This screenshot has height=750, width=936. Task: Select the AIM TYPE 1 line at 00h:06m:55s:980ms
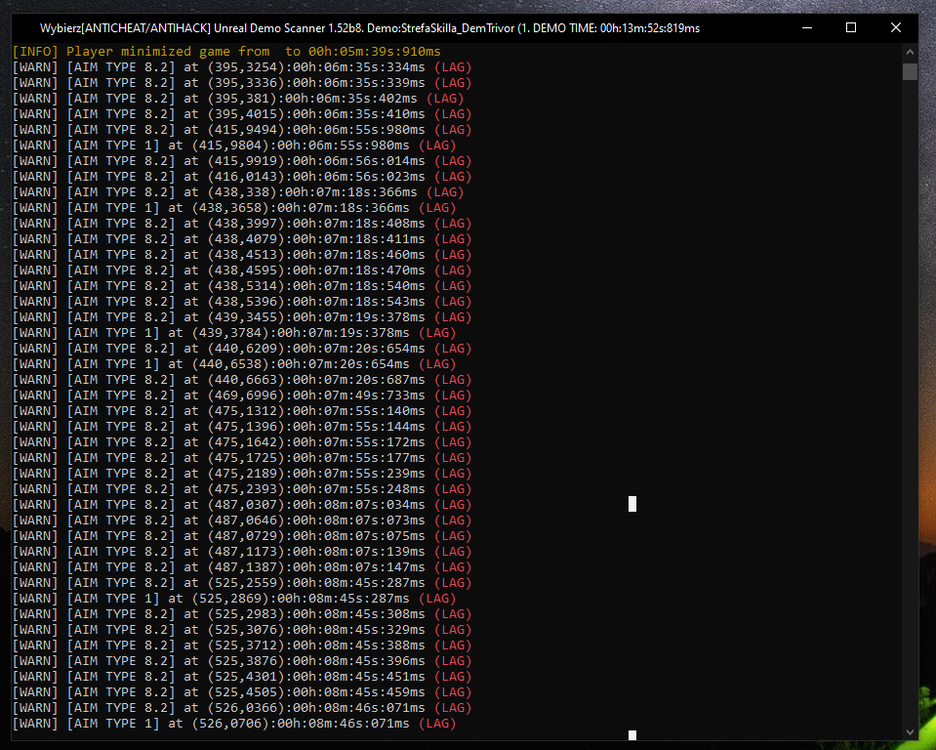(234, 145)
